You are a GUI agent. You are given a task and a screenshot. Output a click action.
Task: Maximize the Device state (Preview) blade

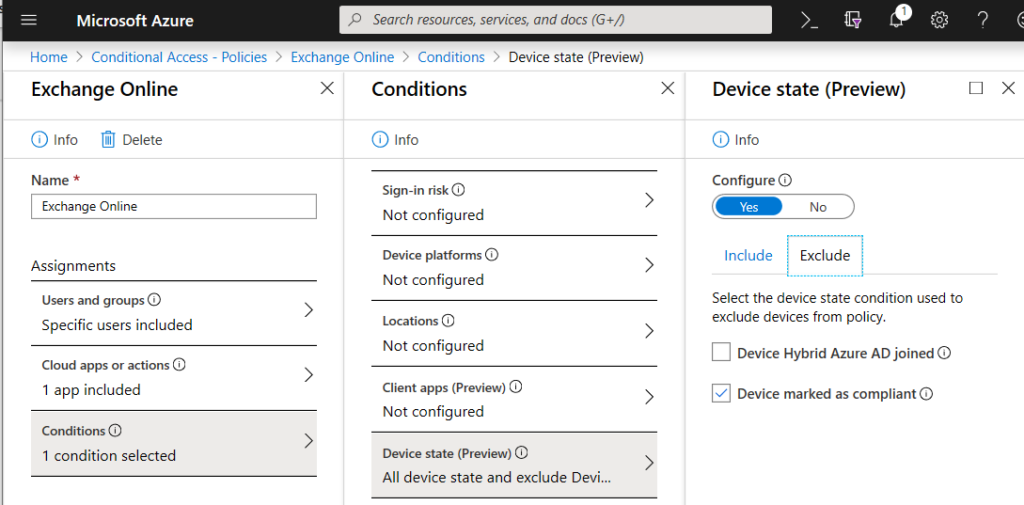coord(976,88)
